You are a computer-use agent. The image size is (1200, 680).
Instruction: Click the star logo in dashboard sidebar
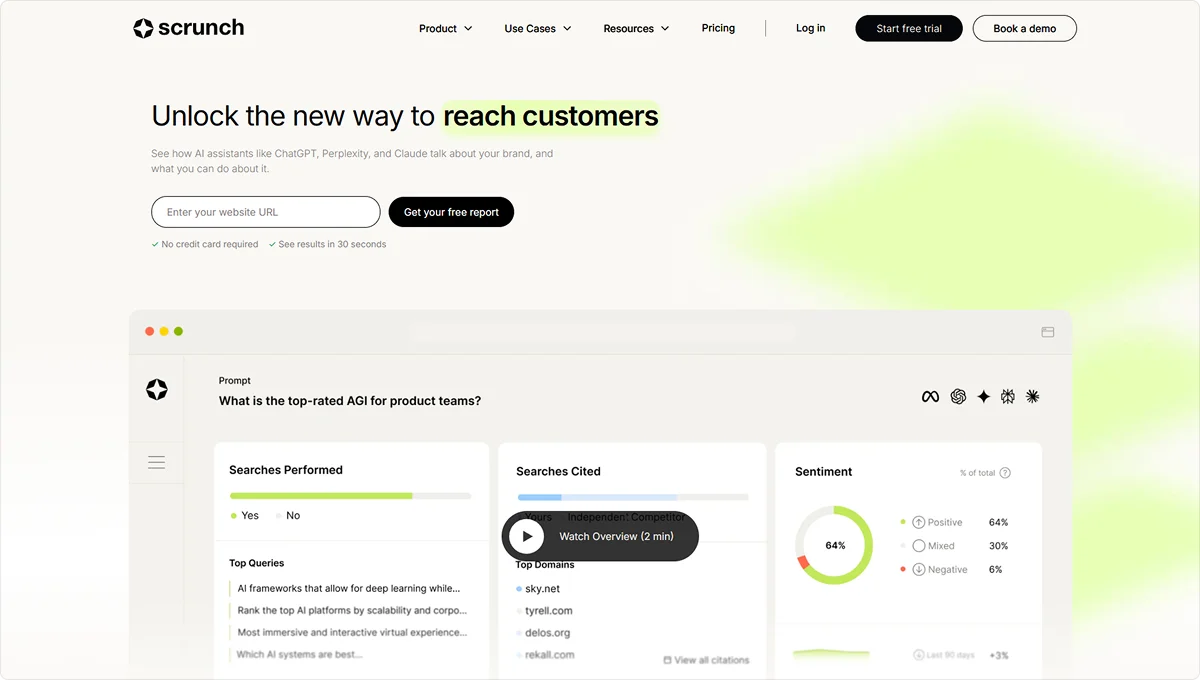156,390
